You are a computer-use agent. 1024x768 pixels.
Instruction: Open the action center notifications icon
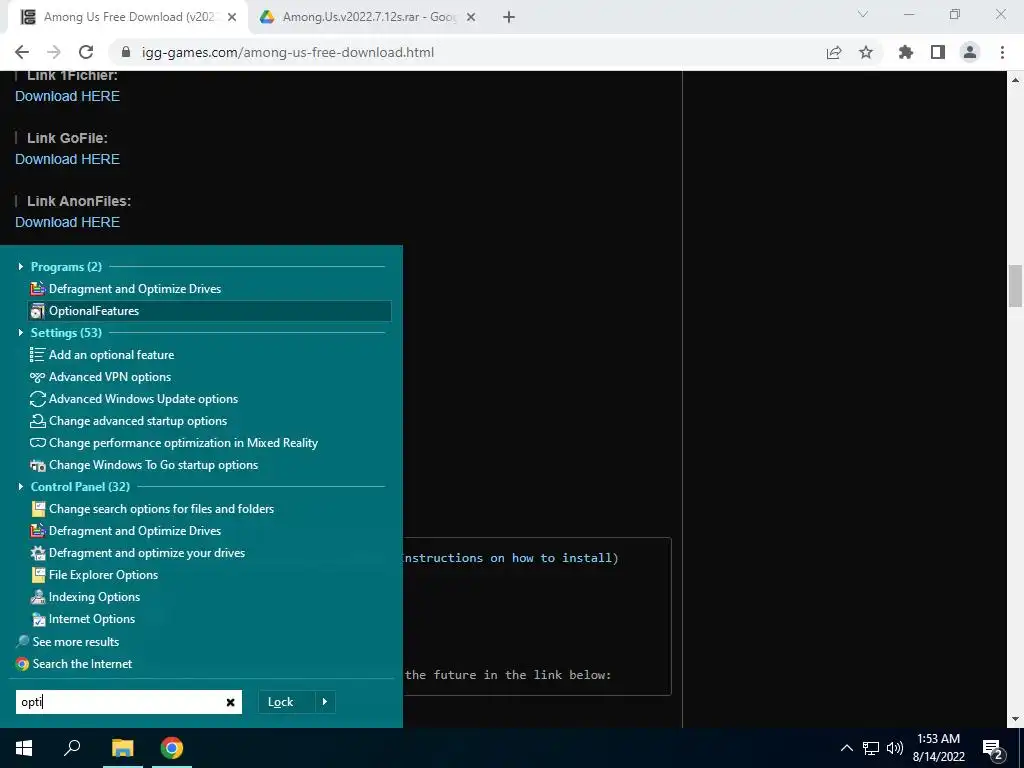(x=993, y=748)
